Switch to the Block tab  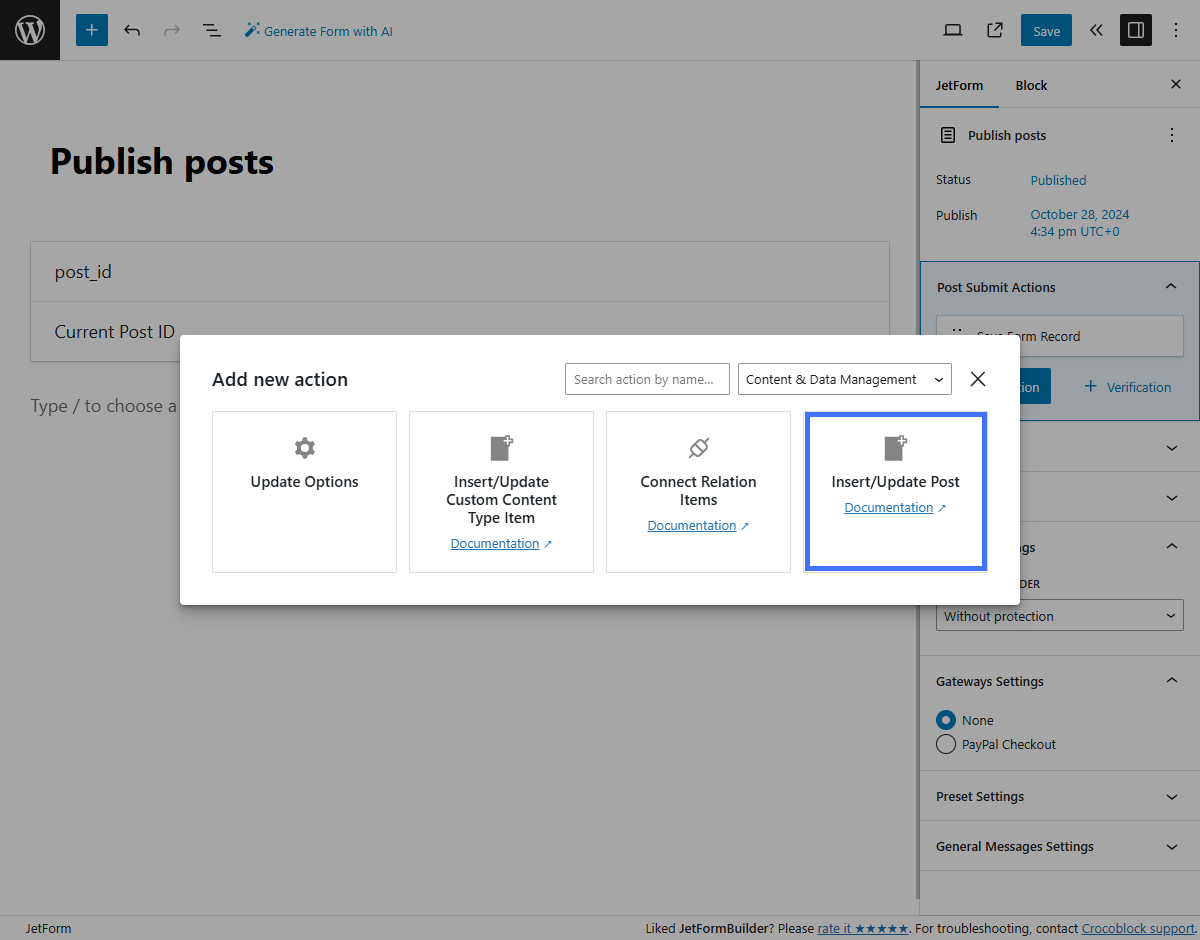click(1031, 85)
